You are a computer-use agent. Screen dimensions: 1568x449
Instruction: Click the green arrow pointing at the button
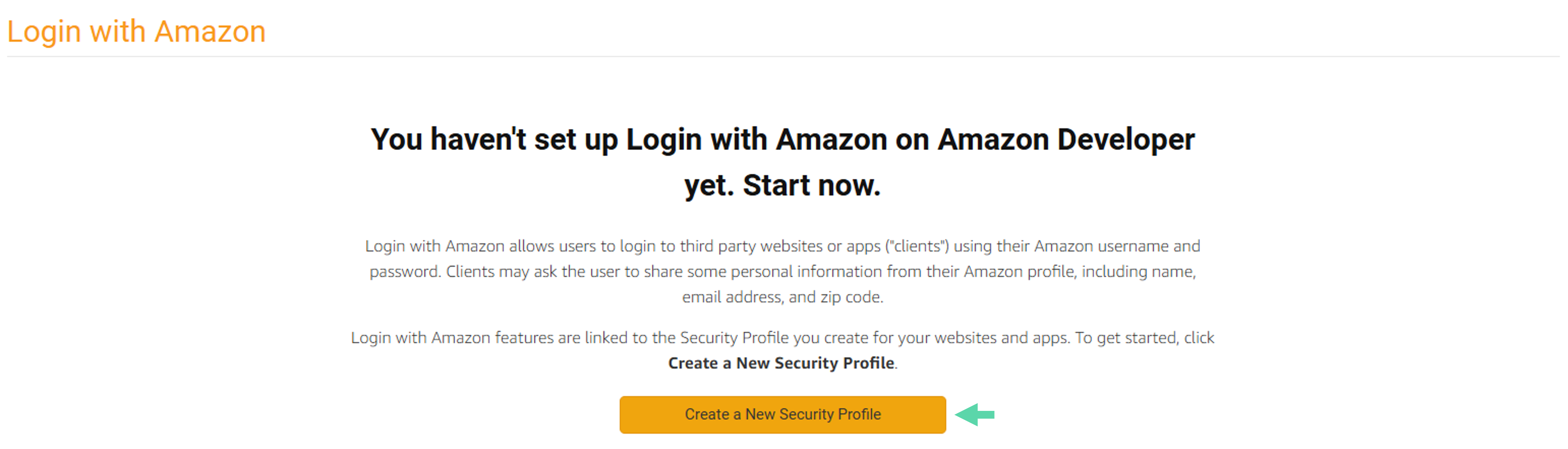975,414
